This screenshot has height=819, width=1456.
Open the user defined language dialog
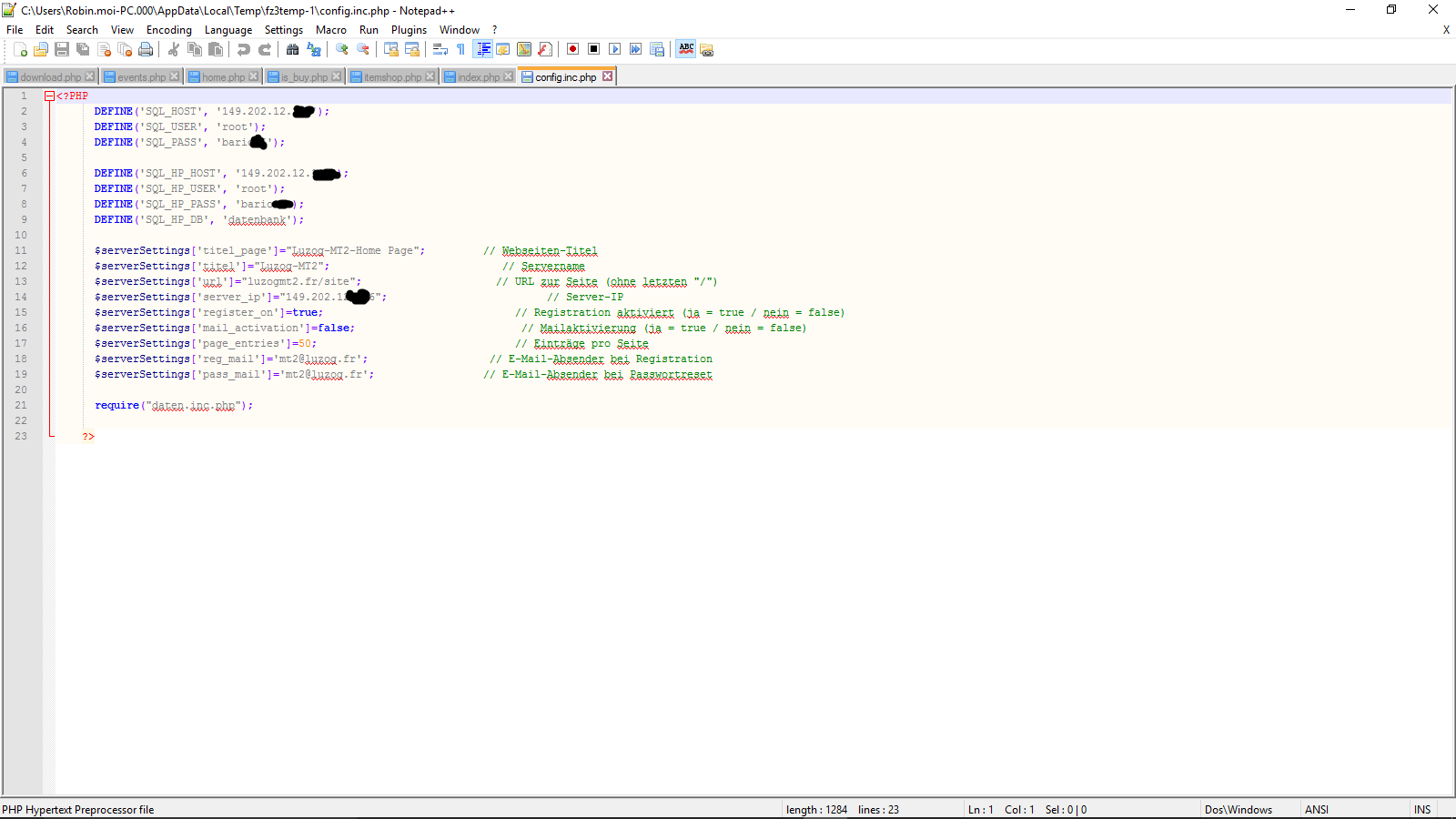coord(503,49)
